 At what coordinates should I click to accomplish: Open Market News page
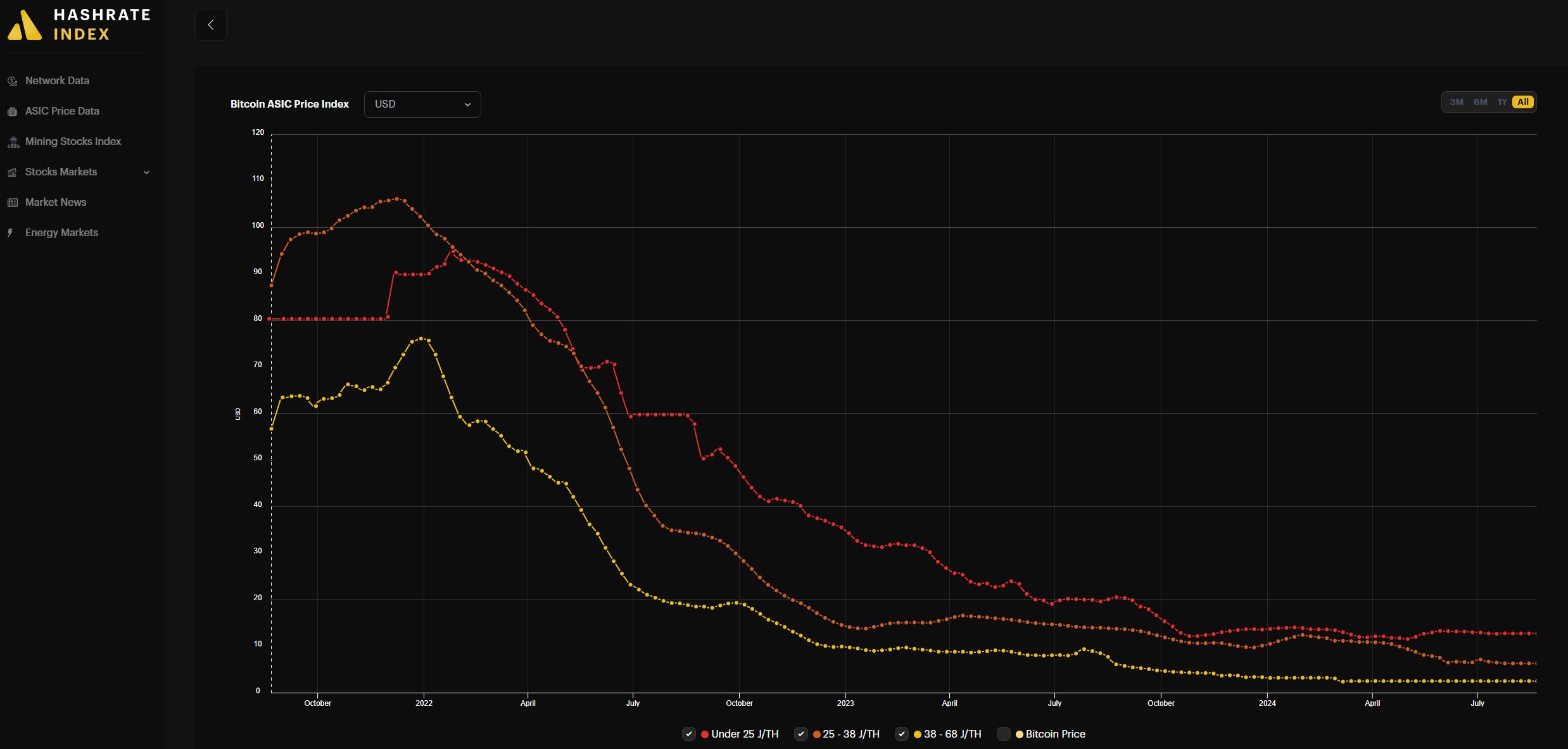56,202
